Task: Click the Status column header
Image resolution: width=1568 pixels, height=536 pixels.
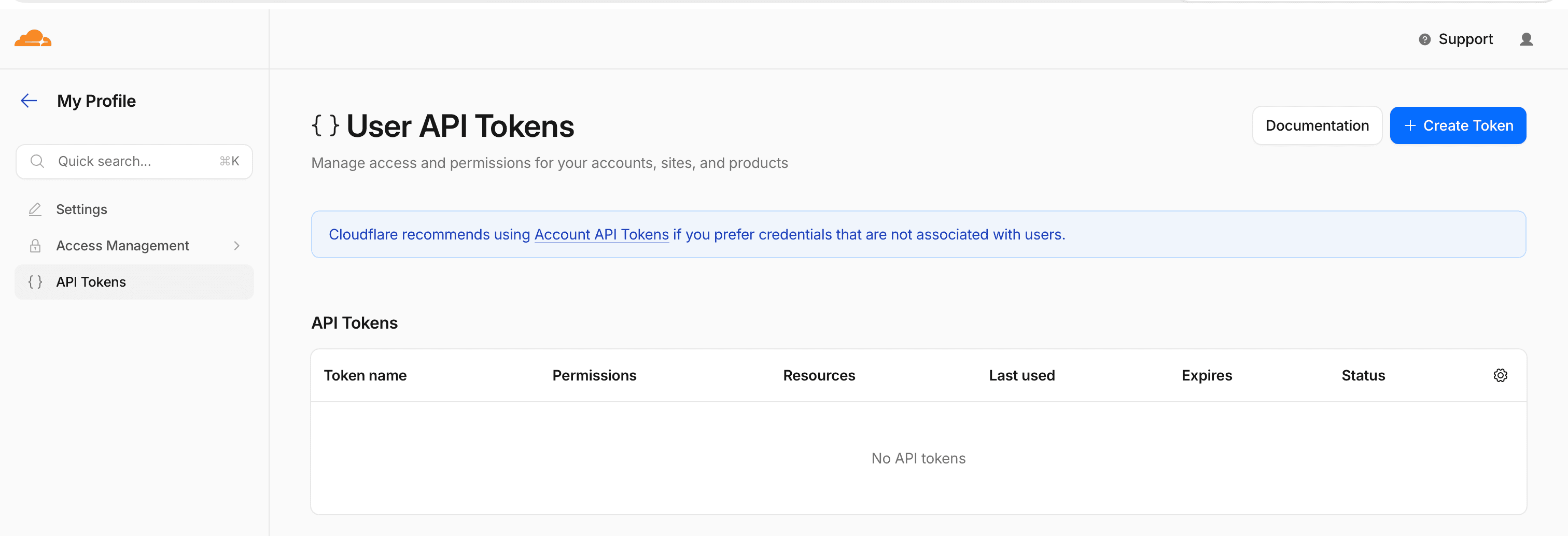Action: (x=1363, y=375)
